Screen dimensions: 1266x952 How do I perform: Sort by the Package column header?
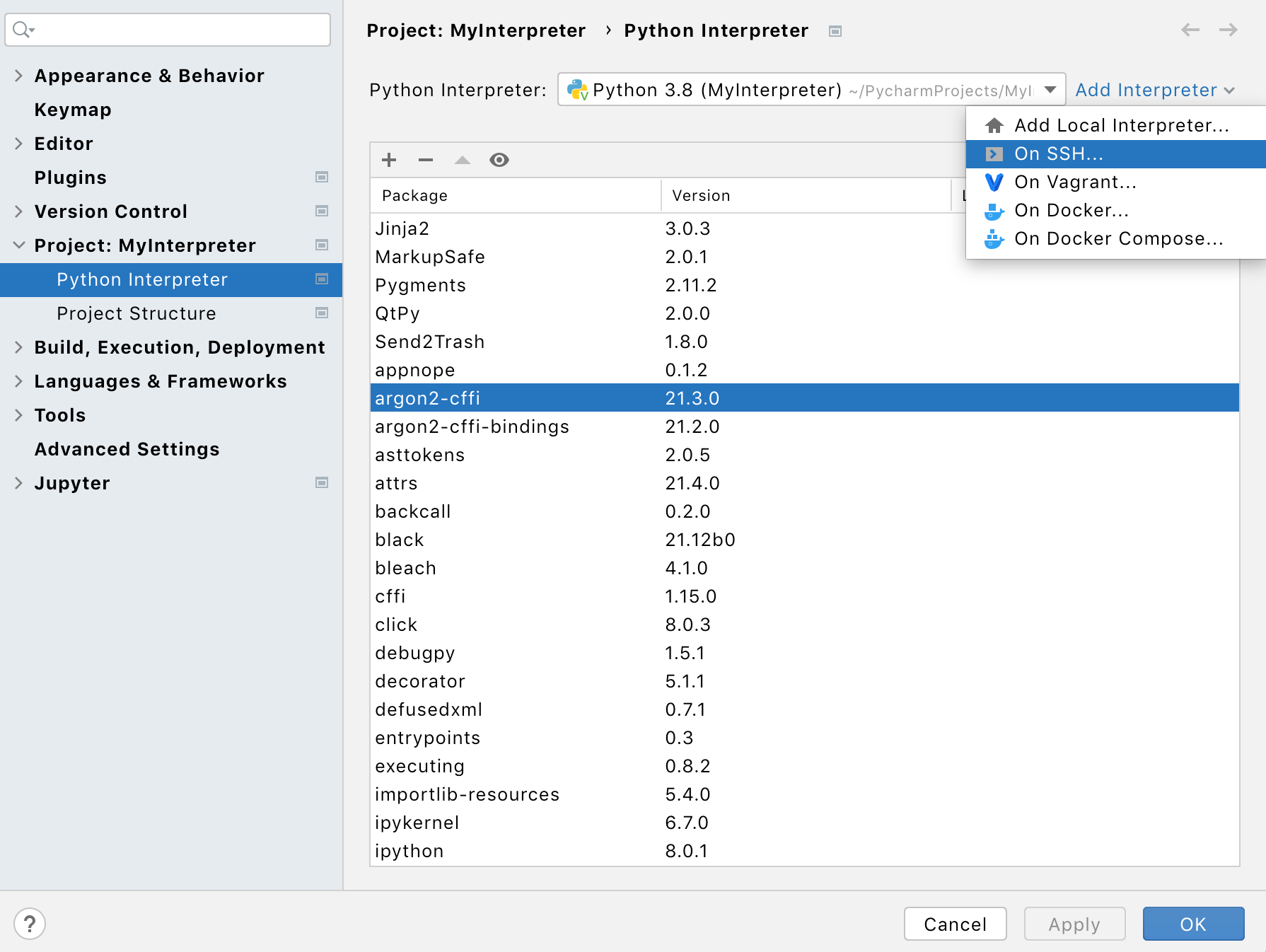point(516,195)
